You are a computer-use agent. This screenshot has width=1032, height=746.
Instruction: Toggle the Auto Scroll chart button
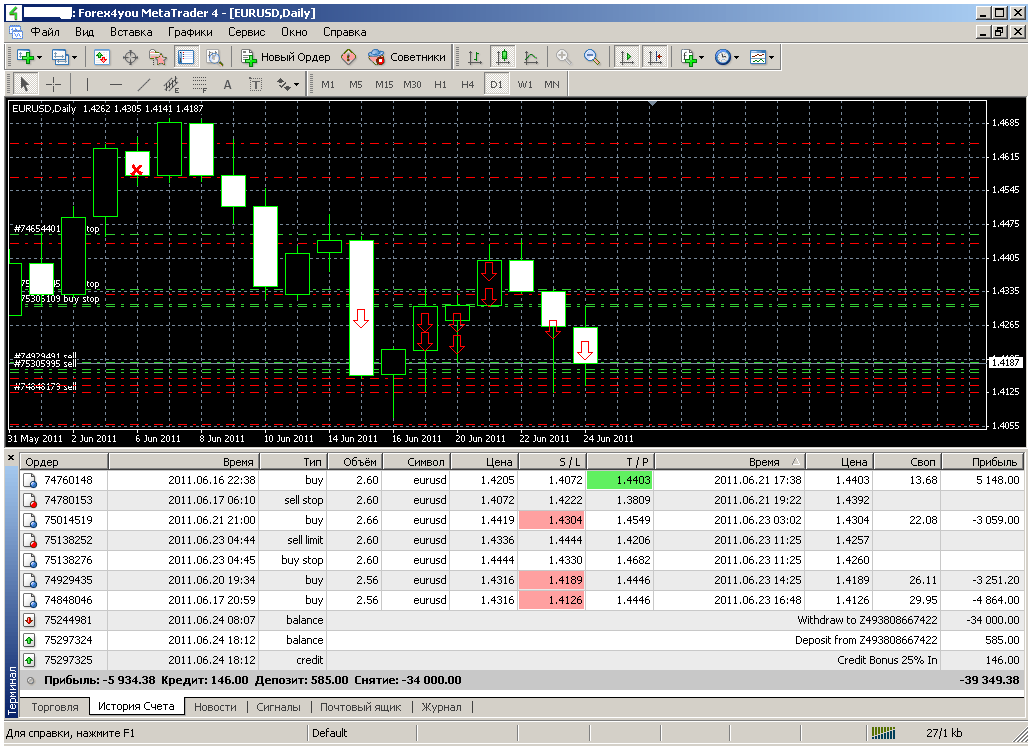tap(627, 57)
